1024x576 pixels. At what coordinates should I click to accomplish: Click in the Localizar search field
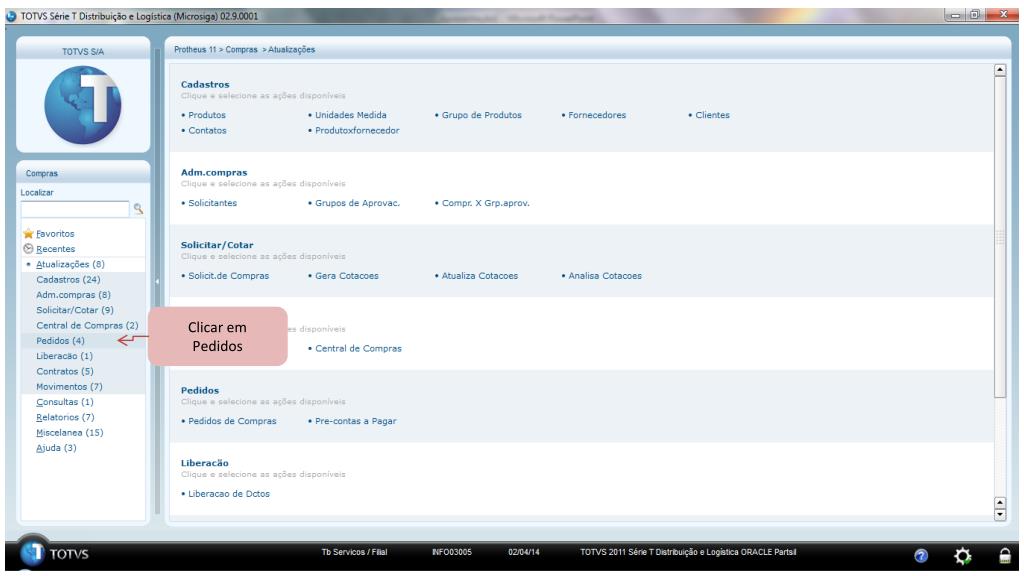(75, 209)
